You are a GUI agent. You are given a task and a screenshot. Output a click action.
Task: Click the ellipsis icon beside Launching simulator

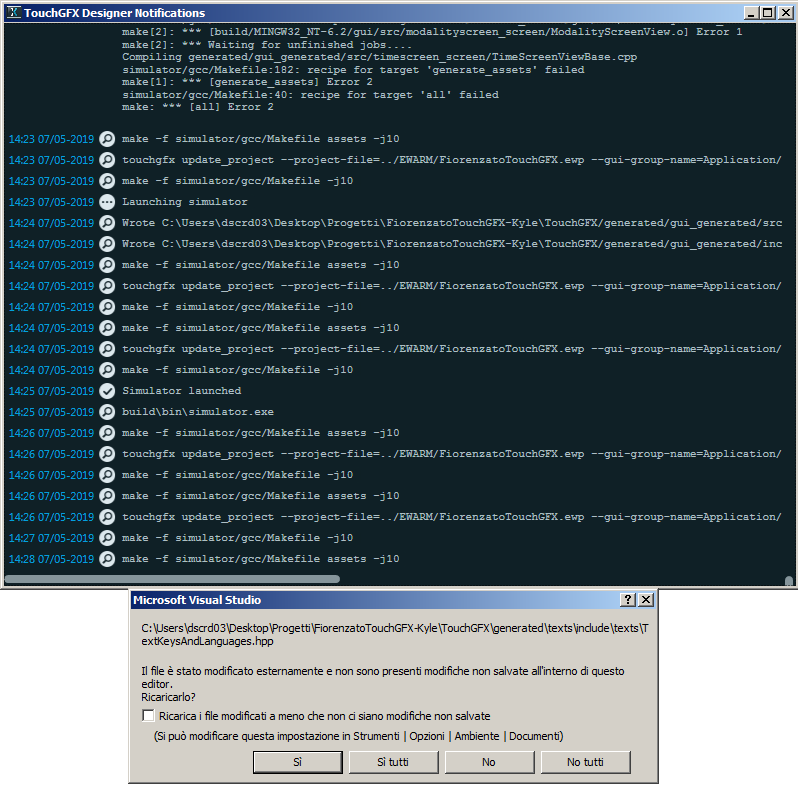click(x=107, y=202)
